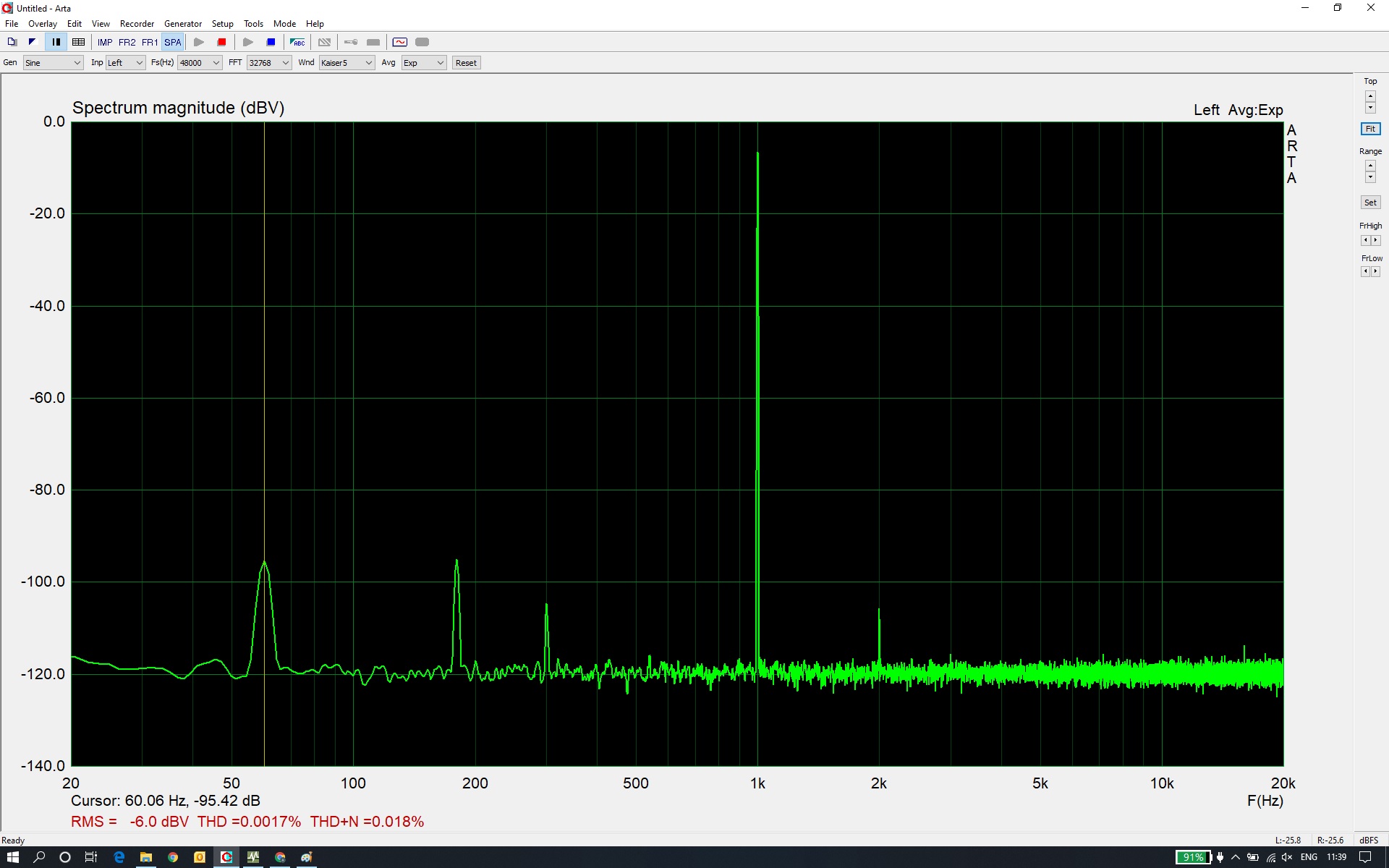Image resolution: width=1389 pixels, height=868 pixels.
Task: Open the Avg averaging dropdown
Action: point(423,63)
